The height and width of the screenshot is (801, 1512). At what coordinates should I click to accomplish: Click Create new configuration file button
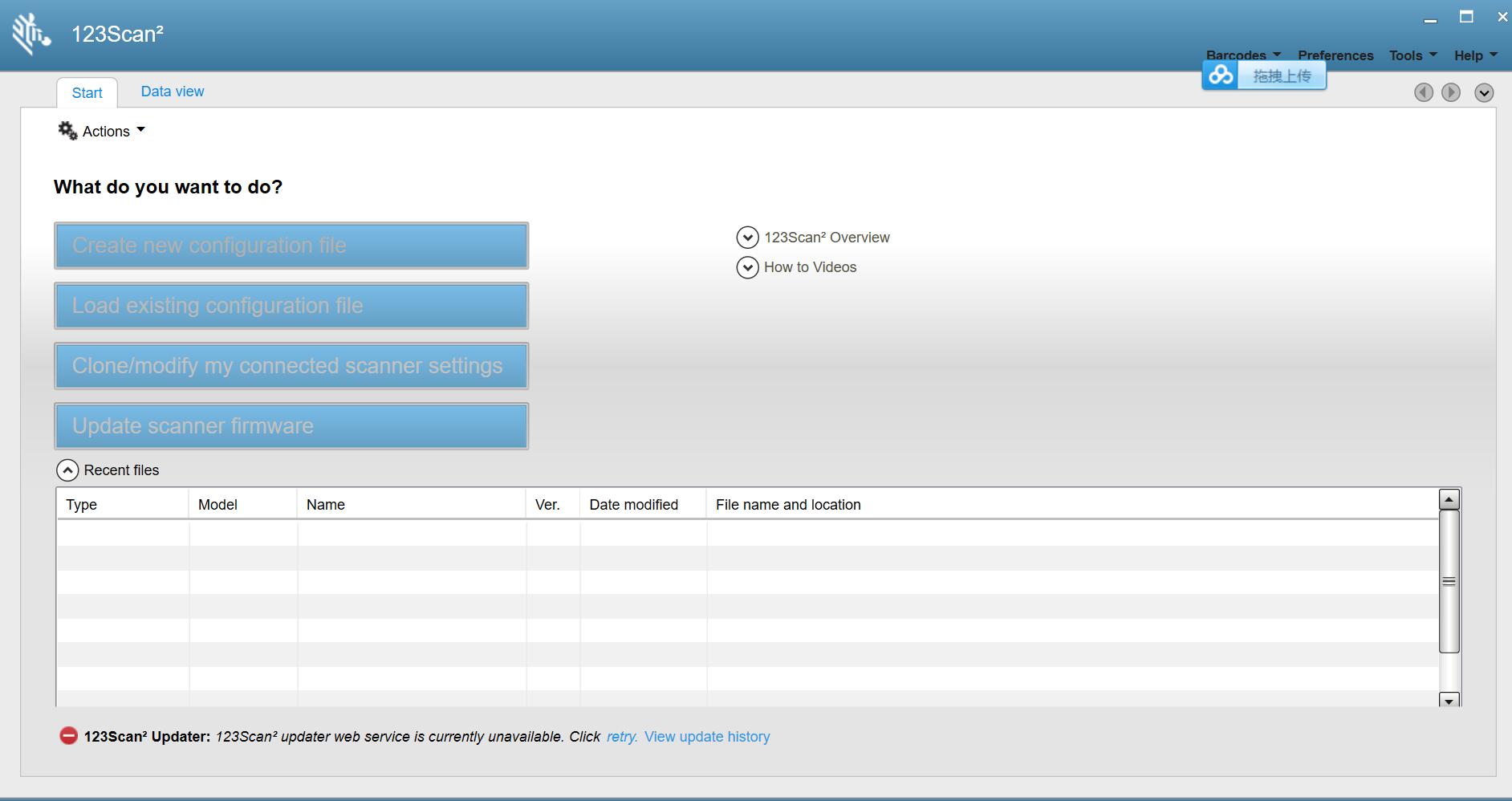tap(291, 246)
